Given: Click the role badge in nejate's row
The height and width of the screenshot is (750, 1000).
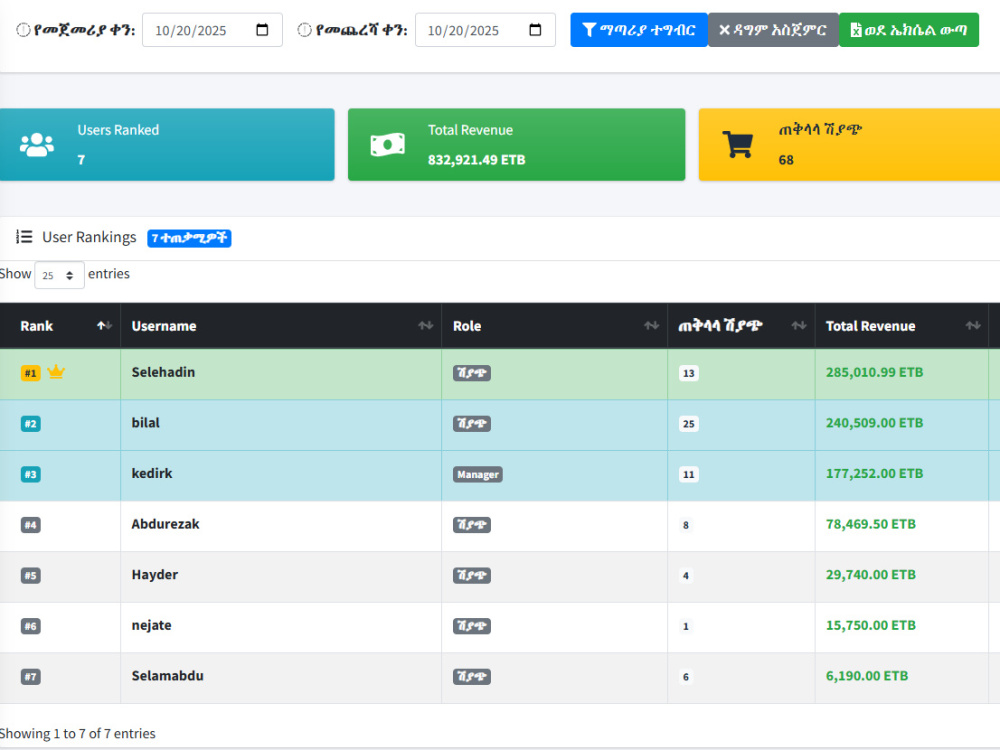Looking at the screenshot, I should click(x=472, y=626).
